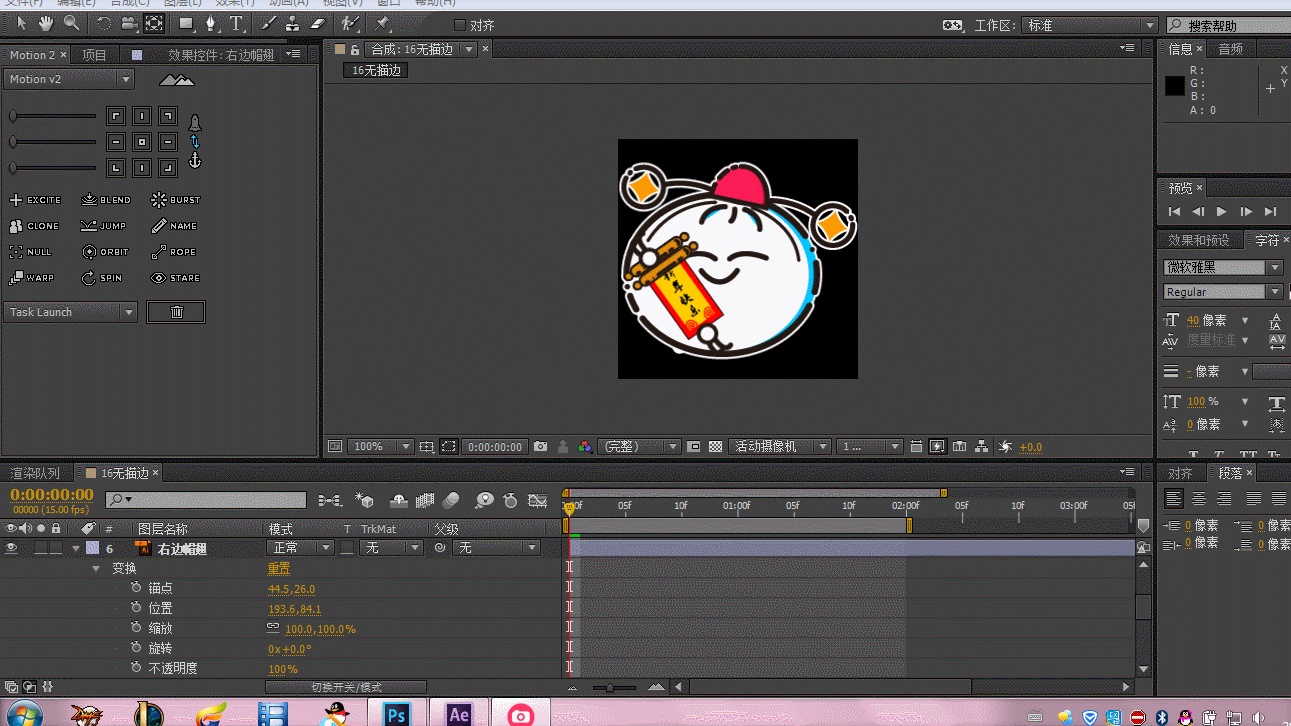Toggle the 缩放 stopwatch keyframe
The height and width of the screenshot is (726, 1291).
(136, 628)
